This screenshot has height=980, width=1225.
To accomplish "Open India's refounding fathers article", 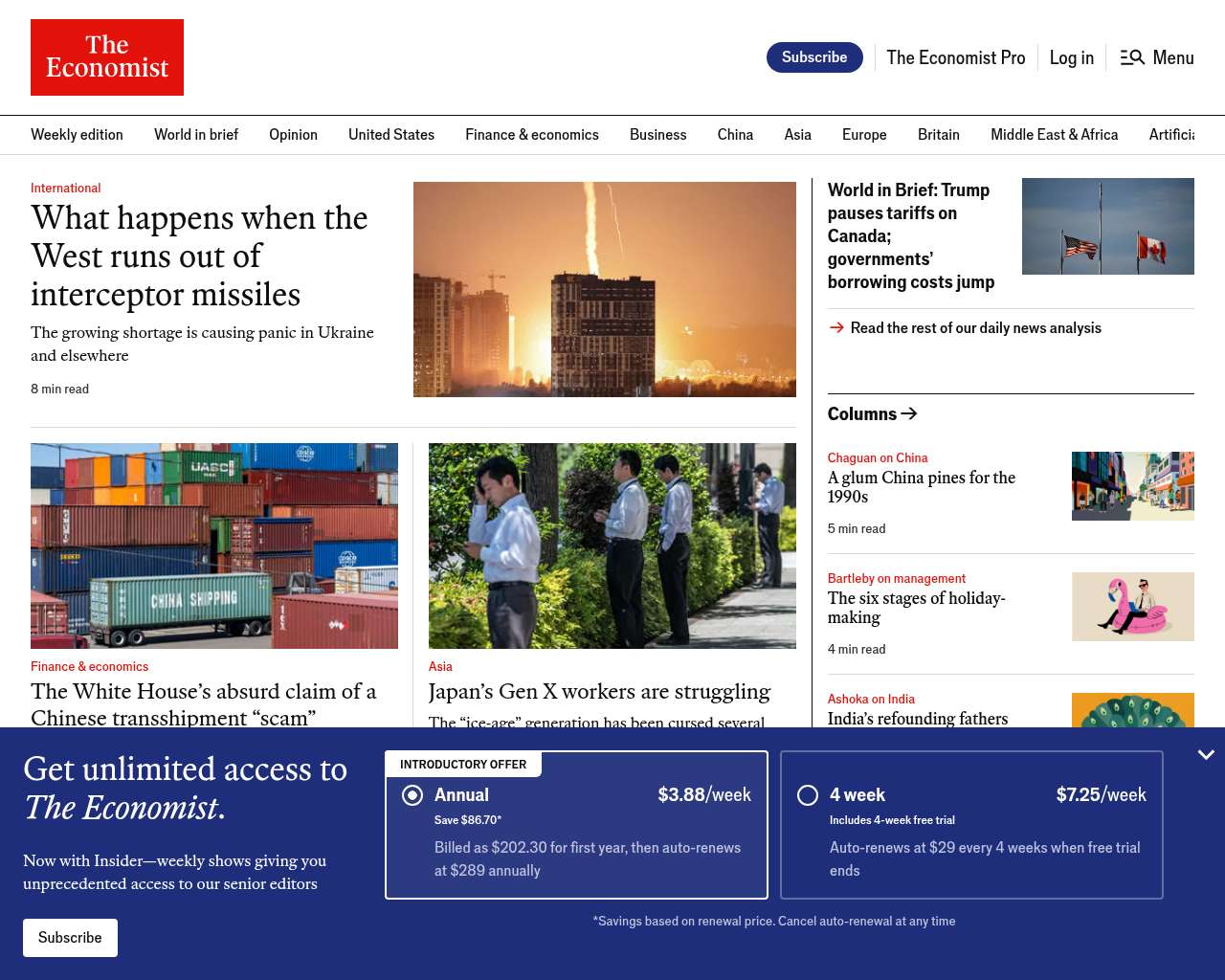I will tap(918, 718).
